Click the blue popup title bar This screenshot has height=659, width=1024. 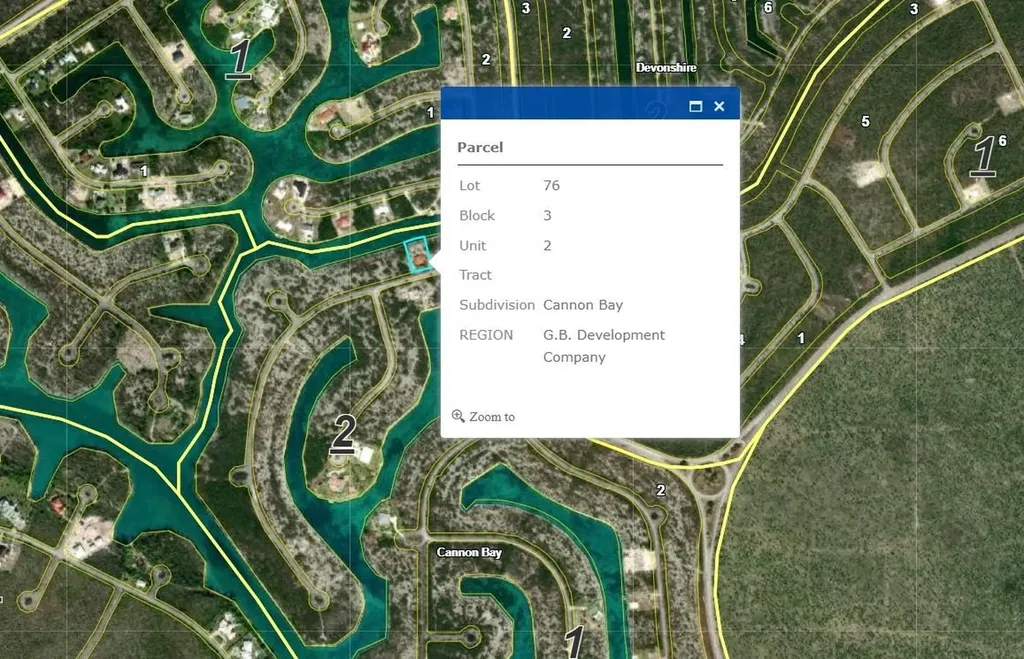(x=560, y=105)
